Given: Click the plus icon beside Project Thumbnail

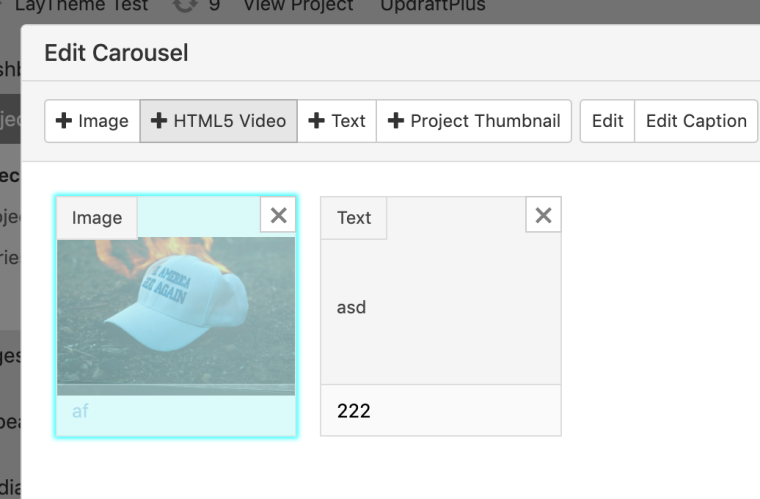Looking at the screenshot, I should click(x=396, y=121).
